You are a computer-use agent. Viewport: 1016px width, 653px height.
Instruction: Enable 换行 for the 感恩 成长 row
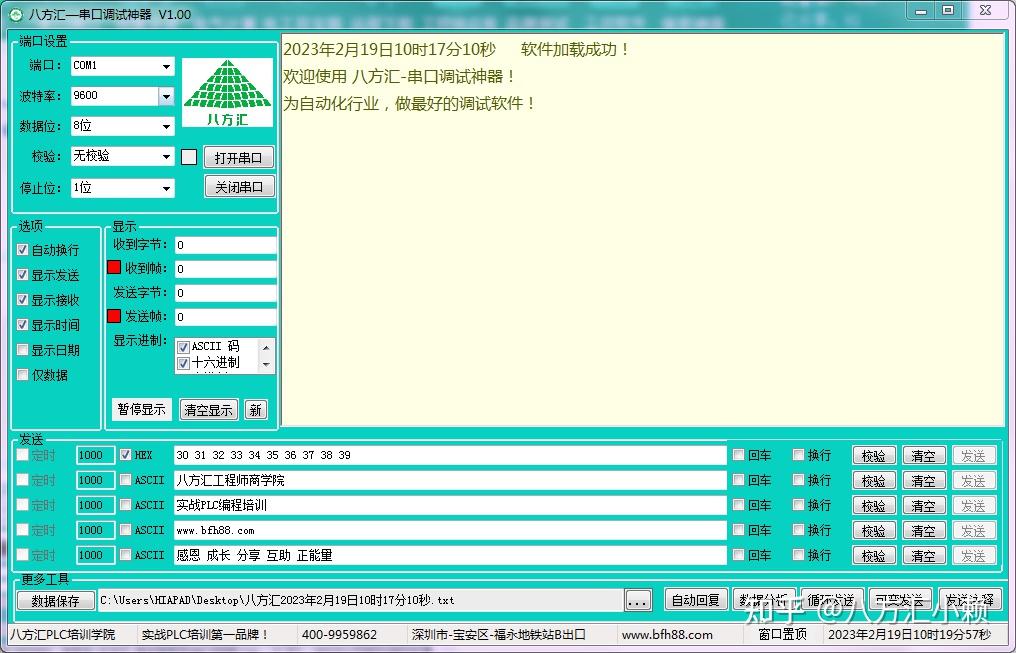coord(798,555)
